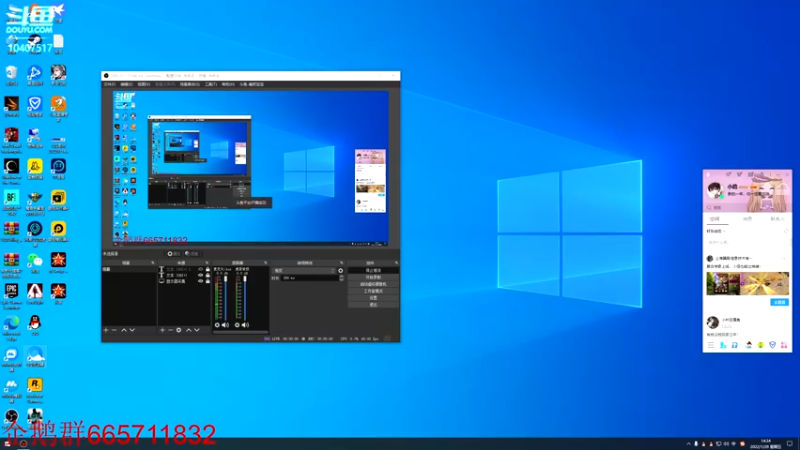Click the blue button under the QQ feed image
This screenshot has height=450, width=800.
point(779,303)
